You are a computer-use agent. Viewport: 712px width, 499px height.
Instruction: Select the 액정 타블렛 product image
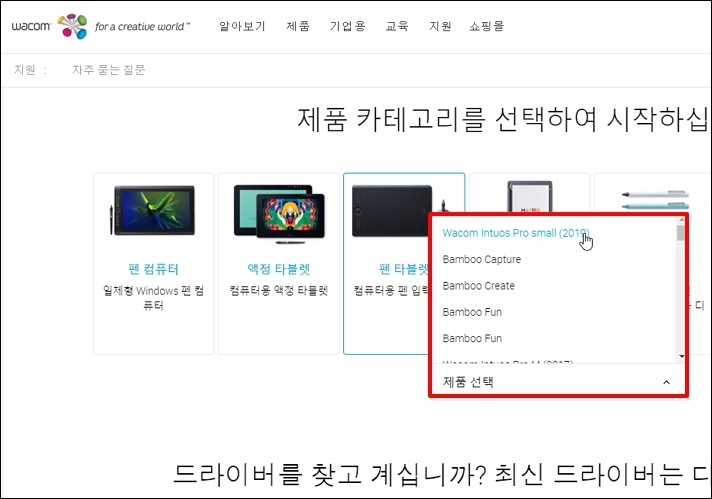[279, 213]
